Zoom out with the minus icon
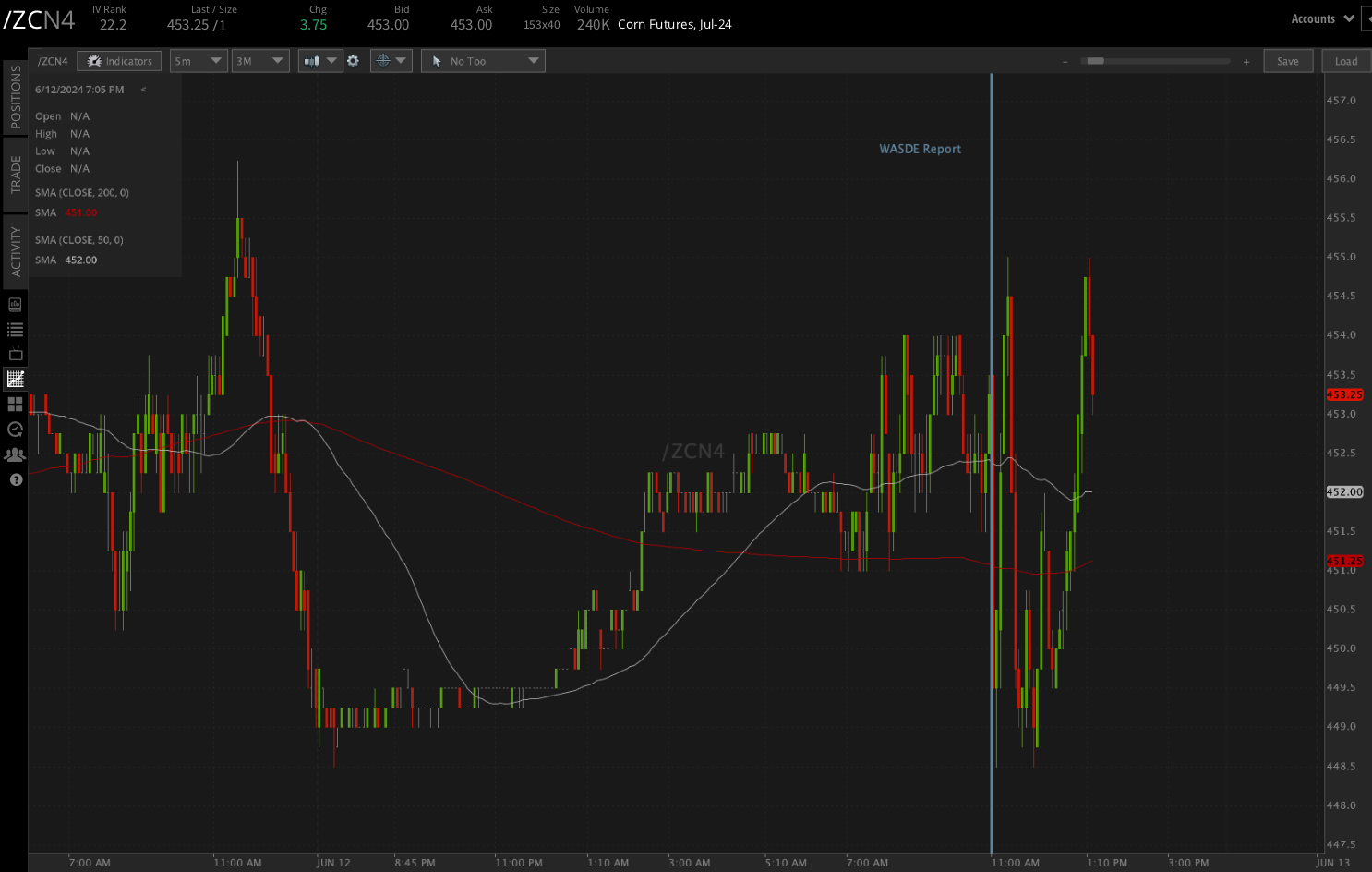Viewport: 1372px width, 872px height. tap(1065, 62)
